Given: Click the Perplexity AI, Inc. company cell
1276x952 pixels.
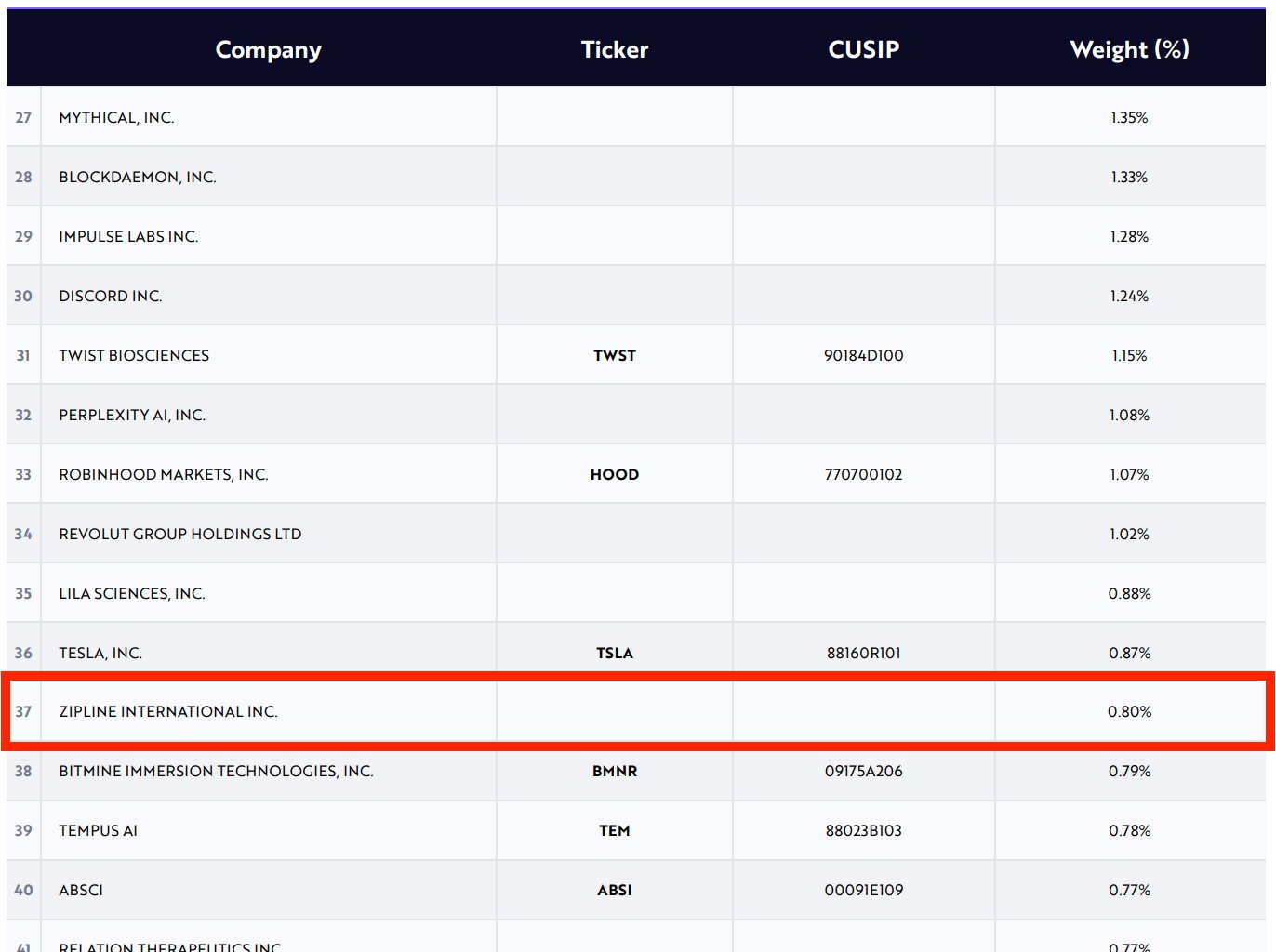Looking at the screenshot, I should 132,415.
